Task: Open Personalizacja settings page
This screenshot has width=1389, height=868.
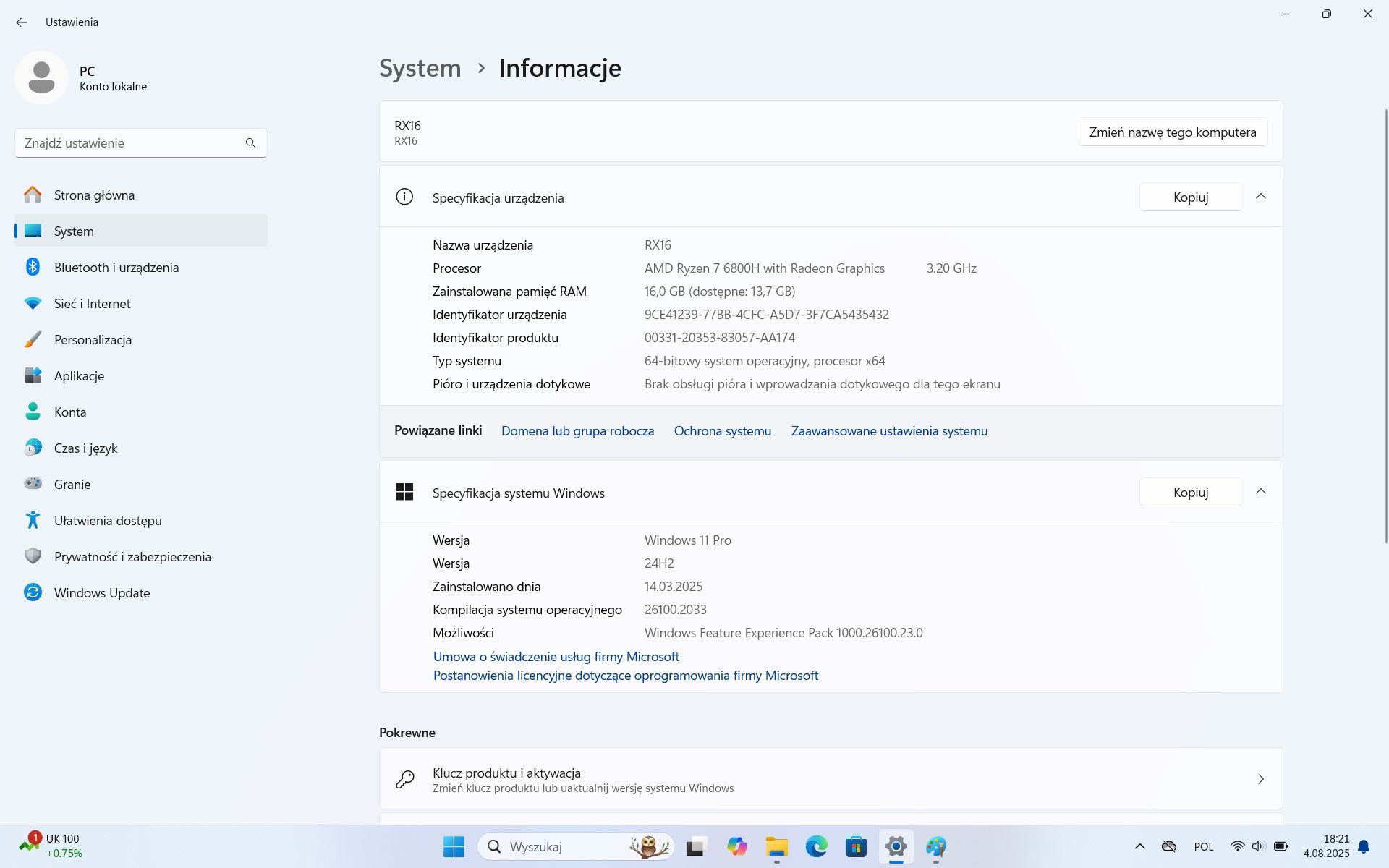Action: (141, 339)
